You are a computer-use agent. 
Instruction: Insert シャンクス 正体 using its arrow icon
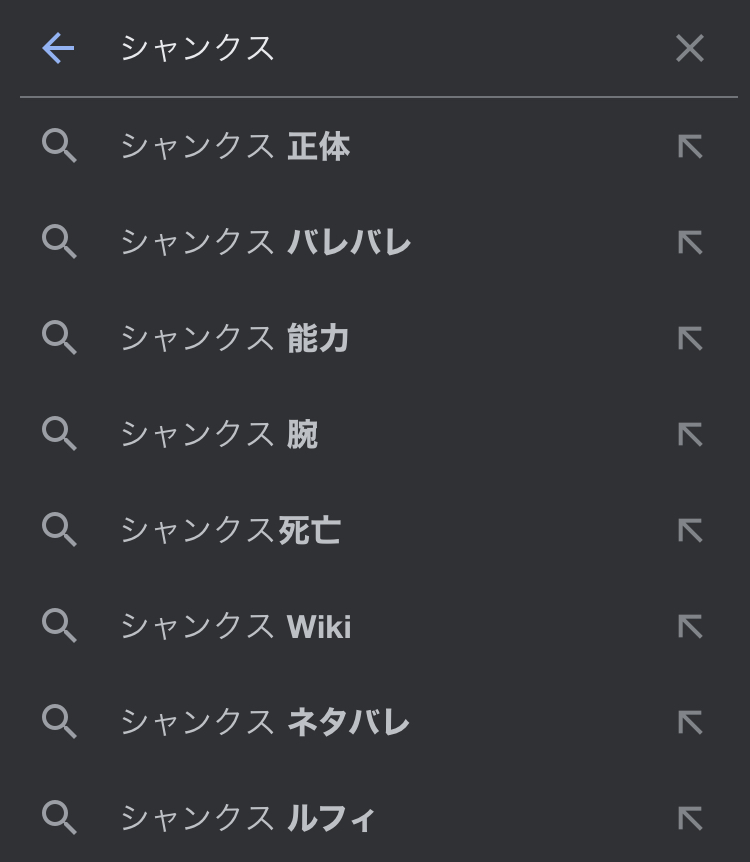(689, 147)
